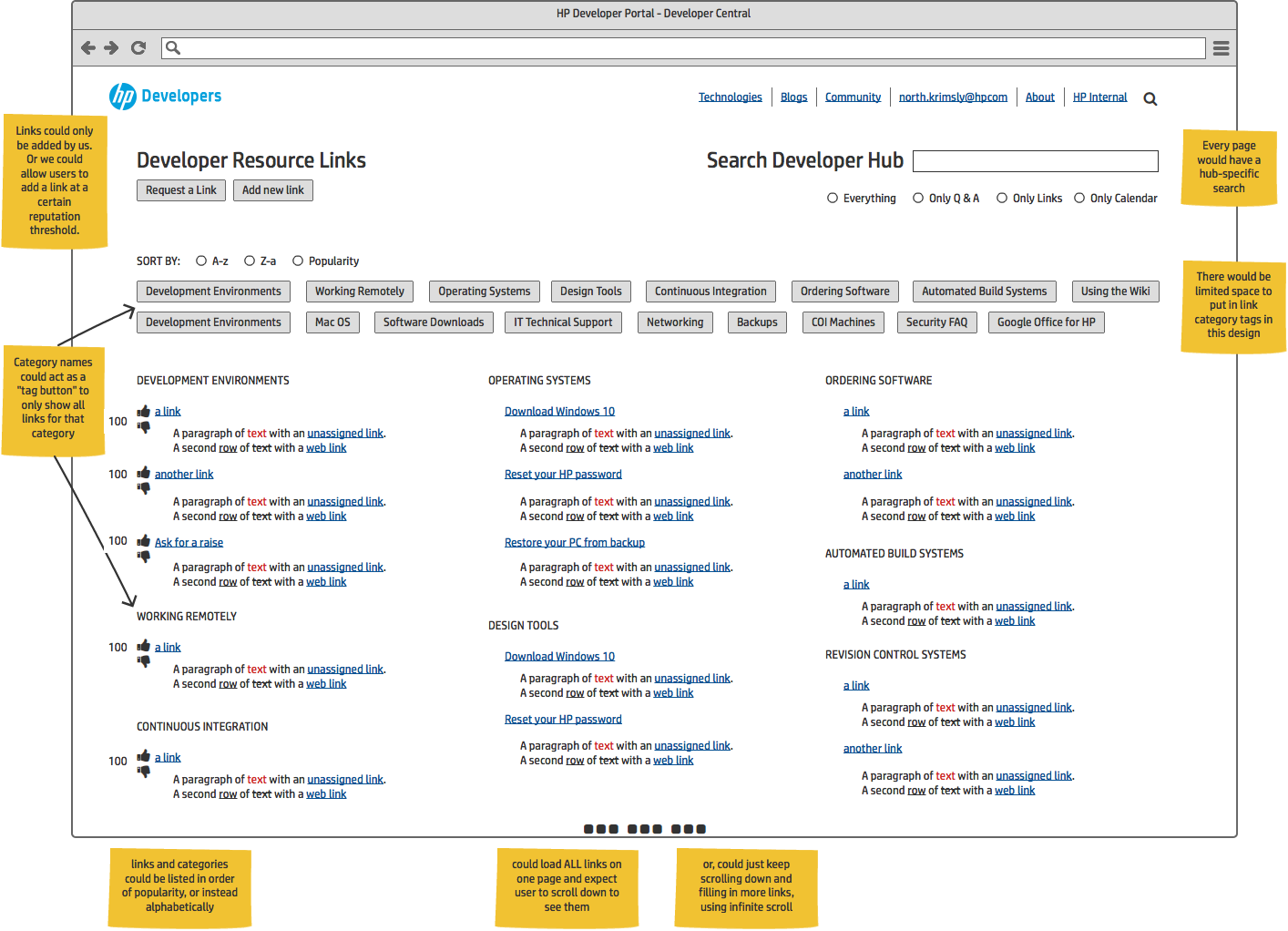Open 'a link' under Revision Control Systems

[x=856, y=686]
